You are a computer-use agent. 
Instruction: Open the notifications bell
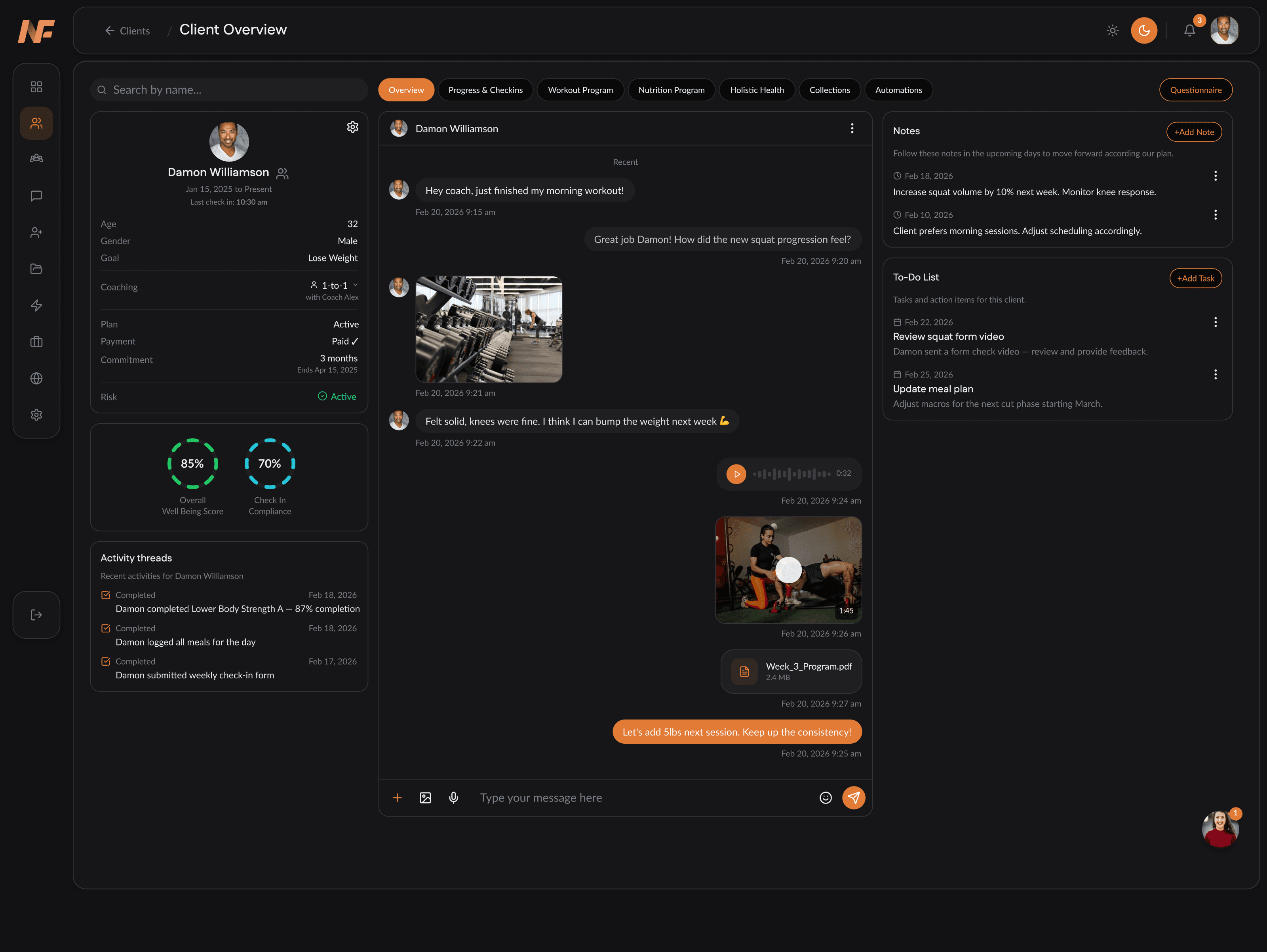tap(1190, 30)
